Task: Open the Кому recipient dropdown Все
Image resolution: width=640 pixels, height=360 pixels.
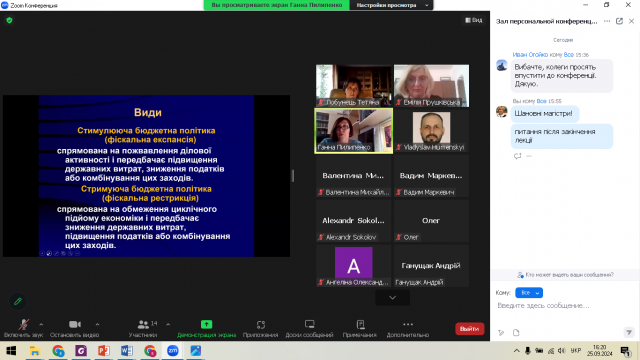Action: [x=529, y=293]
